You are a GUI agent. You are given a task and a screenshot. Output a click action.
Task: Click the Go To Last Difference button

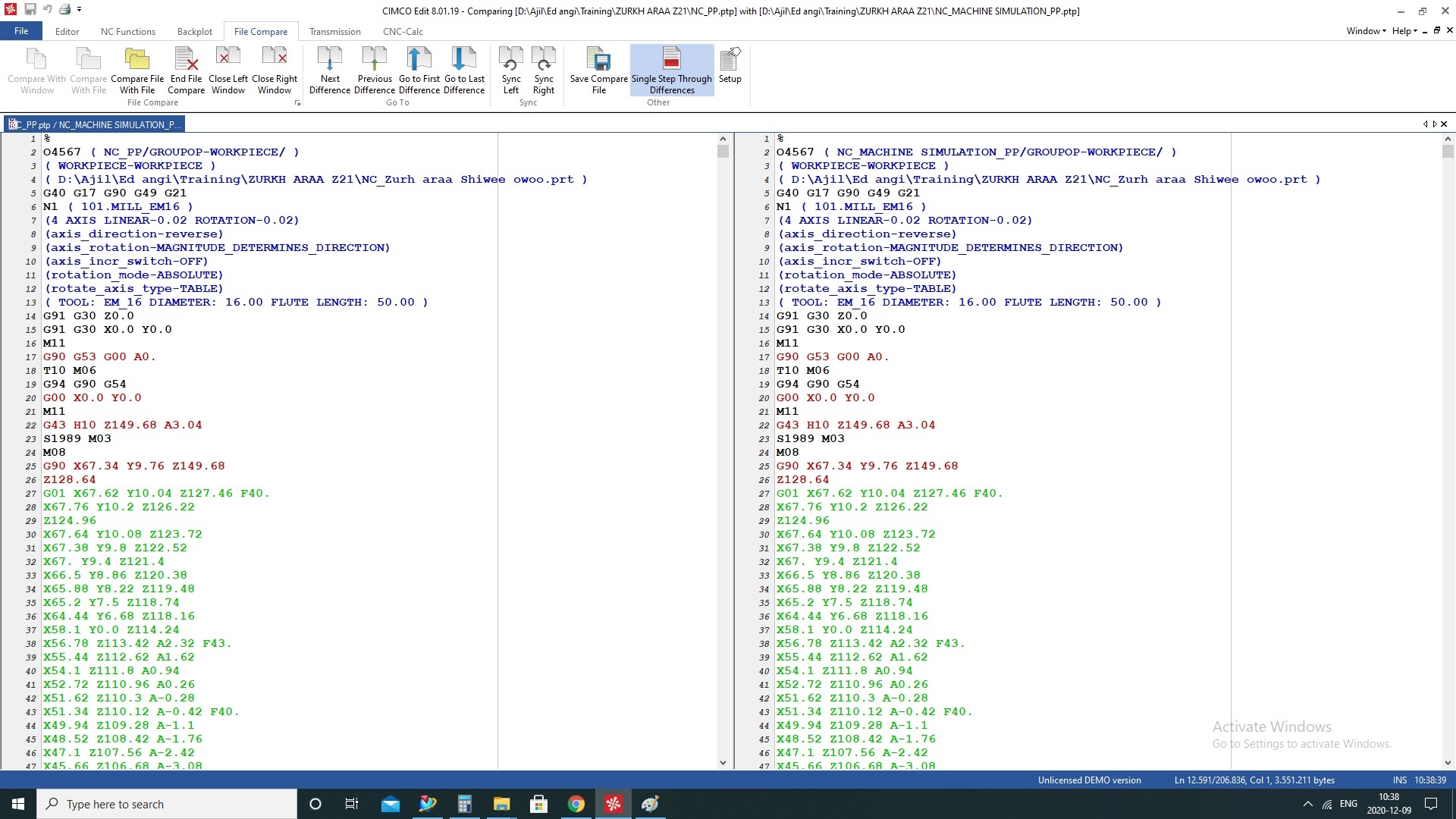tap(463, 69)
